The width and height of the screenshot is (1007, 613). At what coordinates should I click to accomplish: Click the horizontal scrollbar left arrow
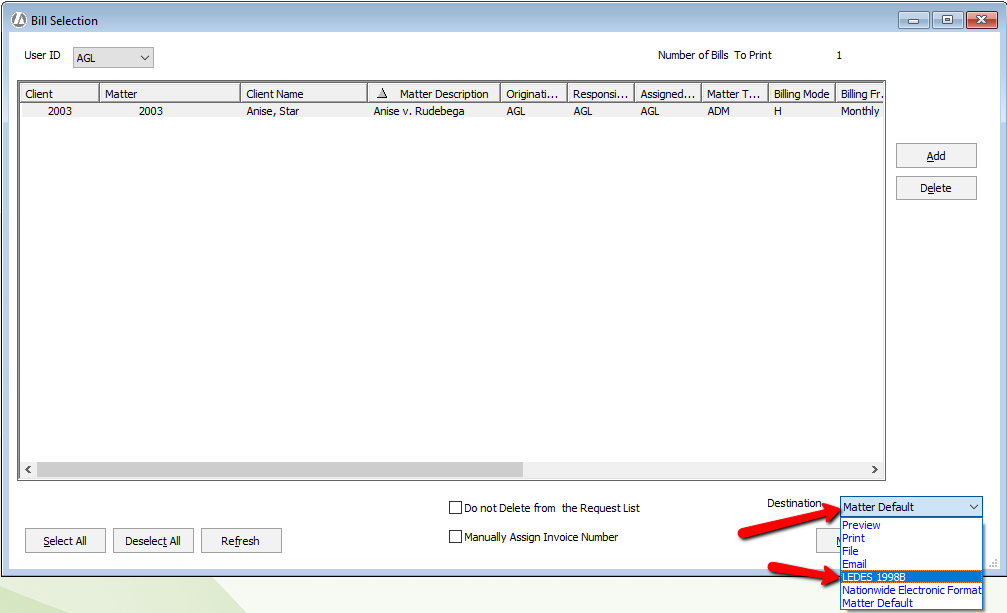[28, 469]
